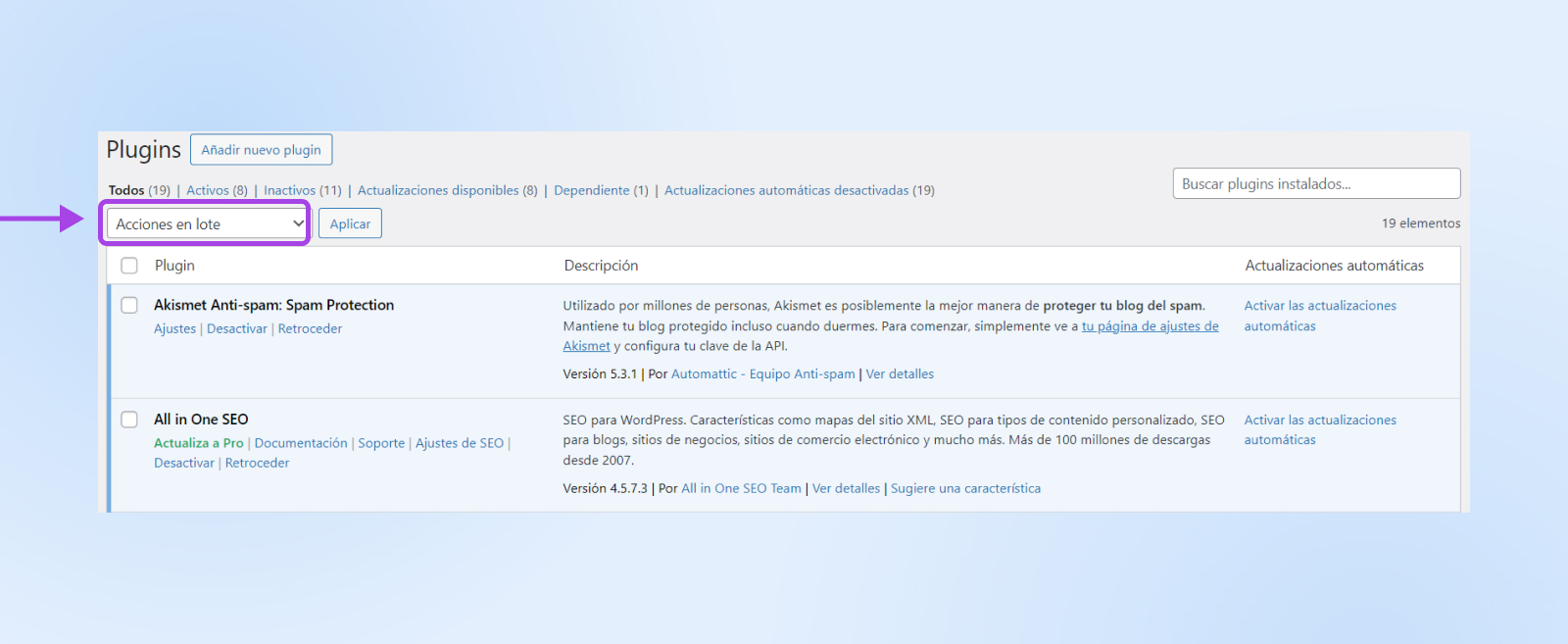Click Añadir nuevo plugin button

point(261,150)
